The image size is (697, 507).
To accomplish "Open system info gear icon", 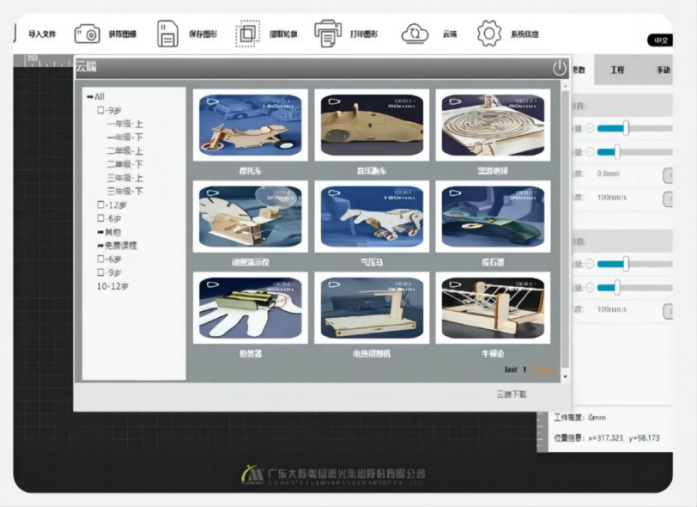I will (488, 34).
